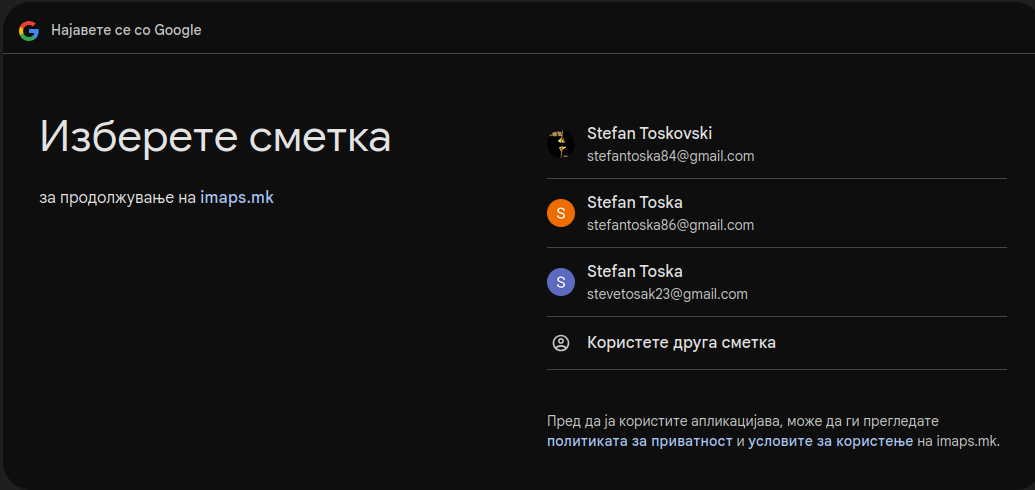Open условите за користење link

click(831, 441)
